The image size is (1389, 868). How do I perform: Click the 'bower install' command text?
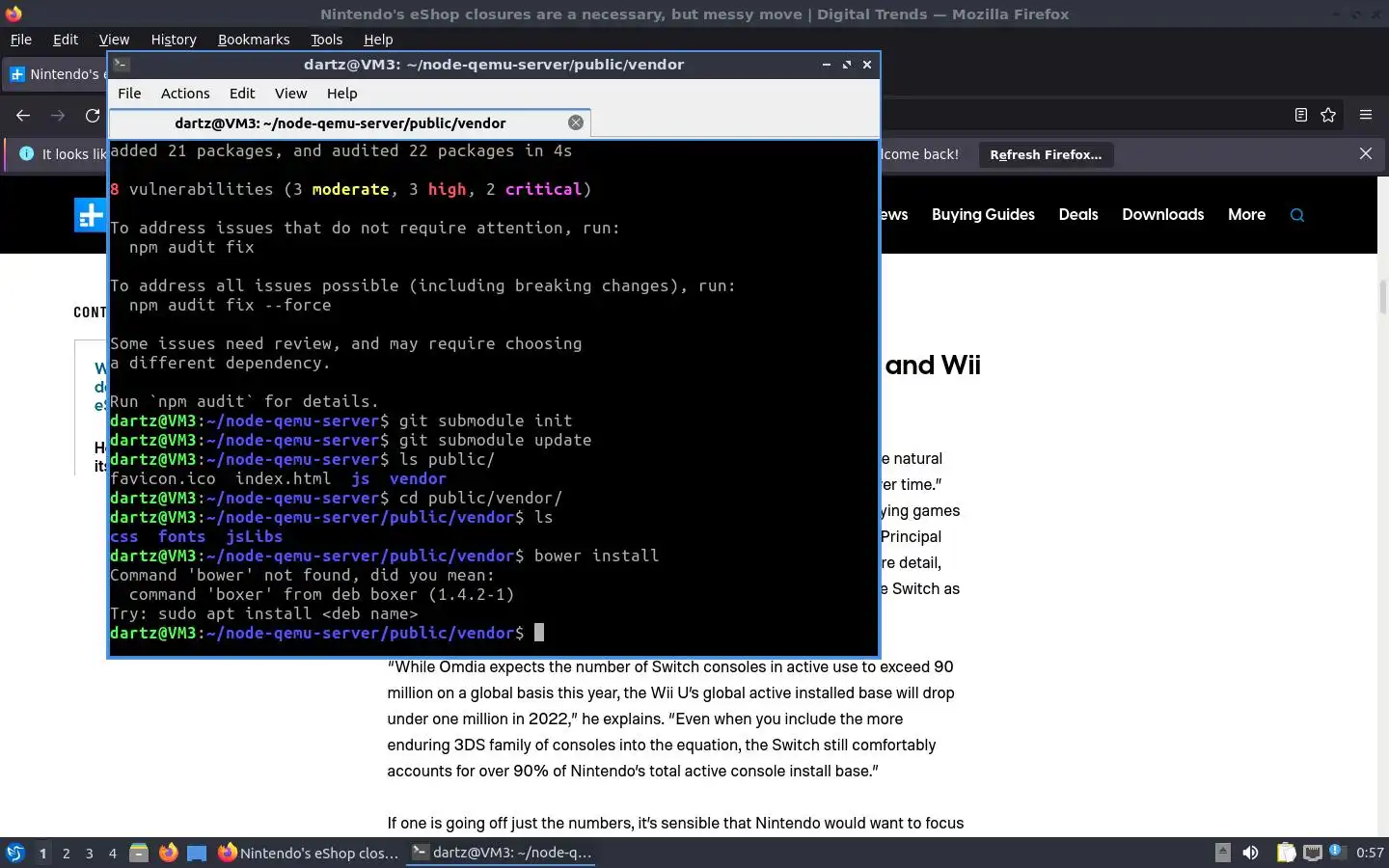pyautogui.click(x=596, y=556)
